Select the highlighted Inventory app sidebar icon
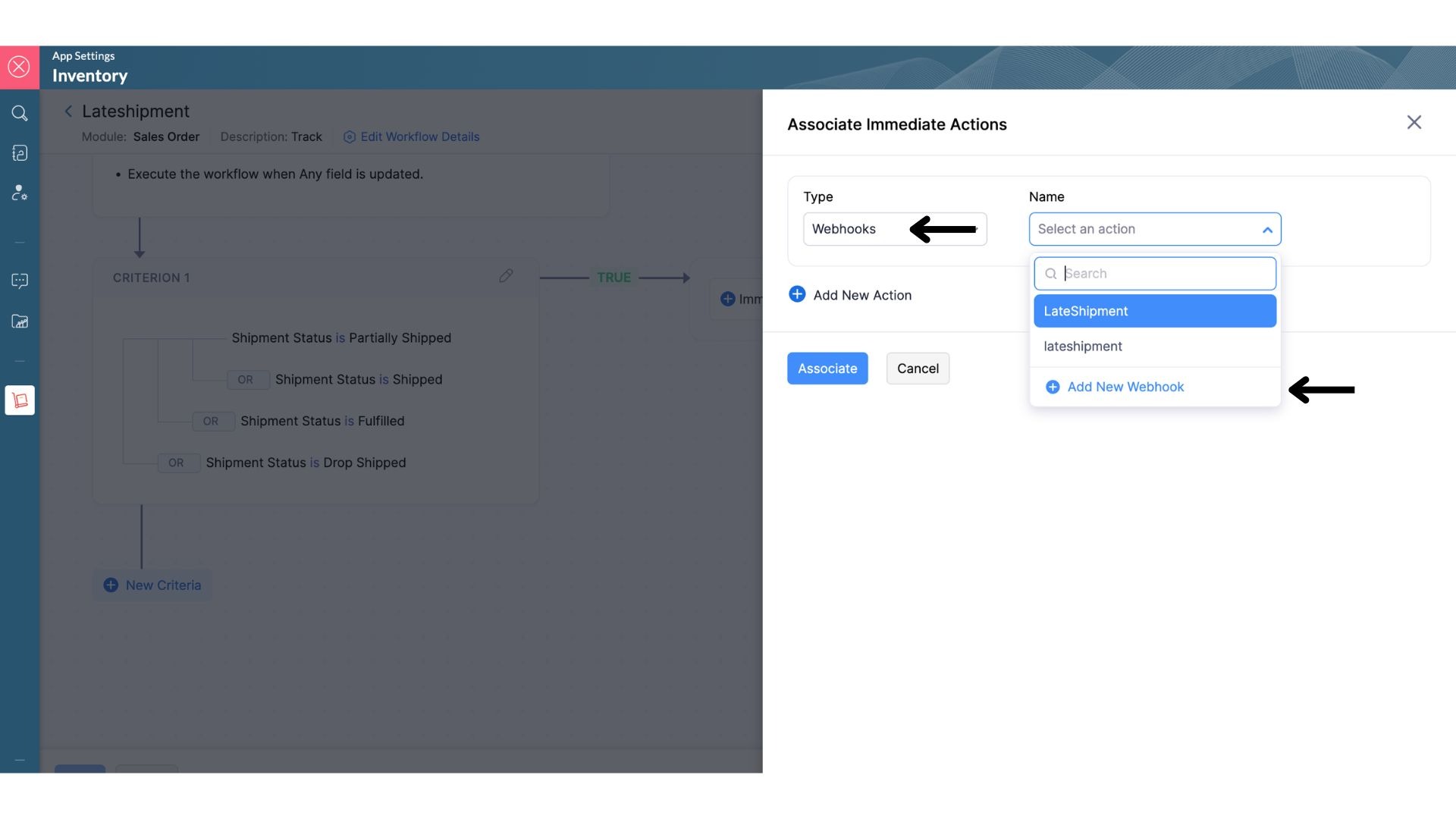This screenshot has width=1456, height=819. (20, 400)
